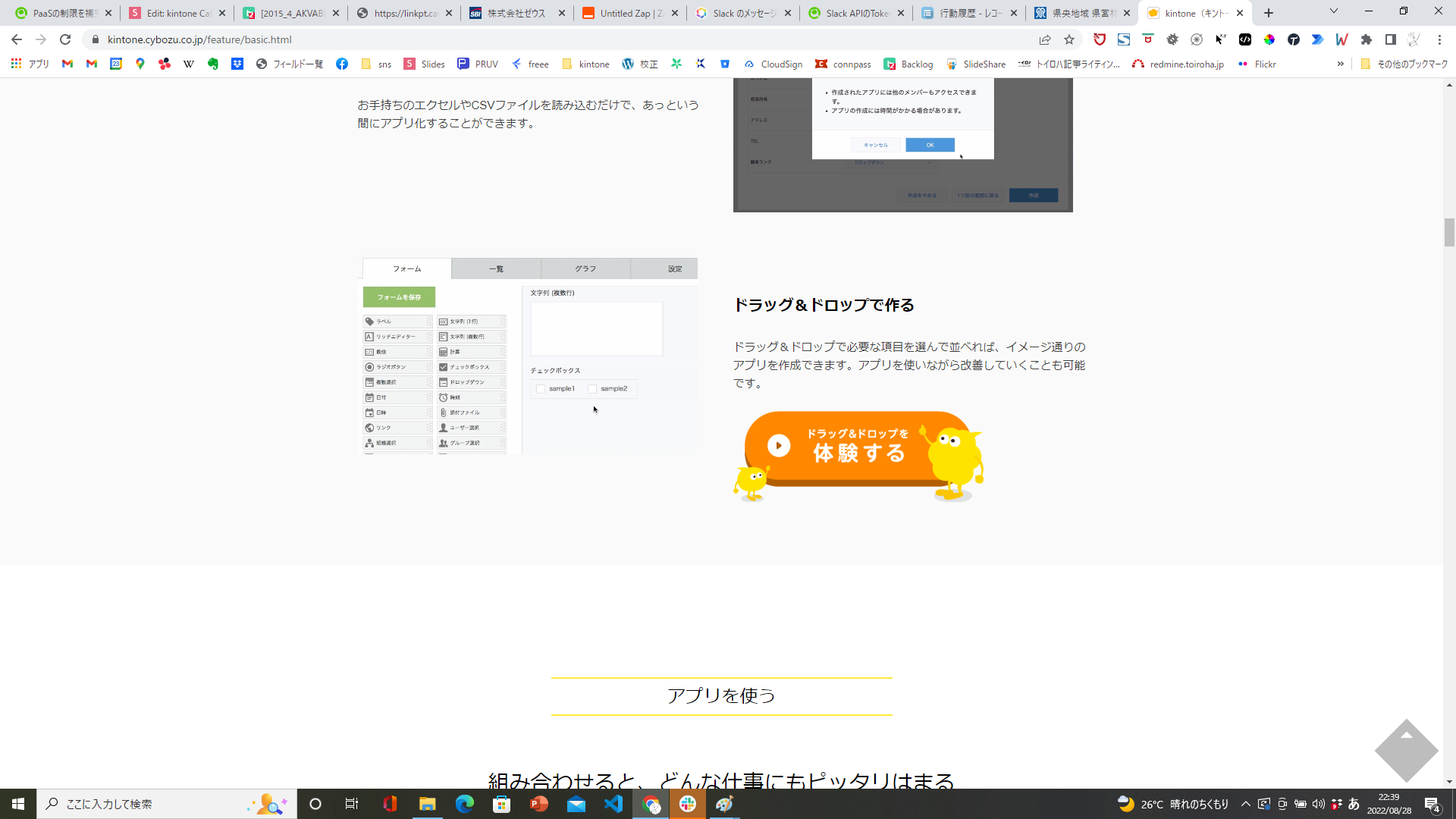The height and width of the screenshot is (819, 1456).
Task: Expand the hidden bookmarks chevron
Action: point(1341,64)
